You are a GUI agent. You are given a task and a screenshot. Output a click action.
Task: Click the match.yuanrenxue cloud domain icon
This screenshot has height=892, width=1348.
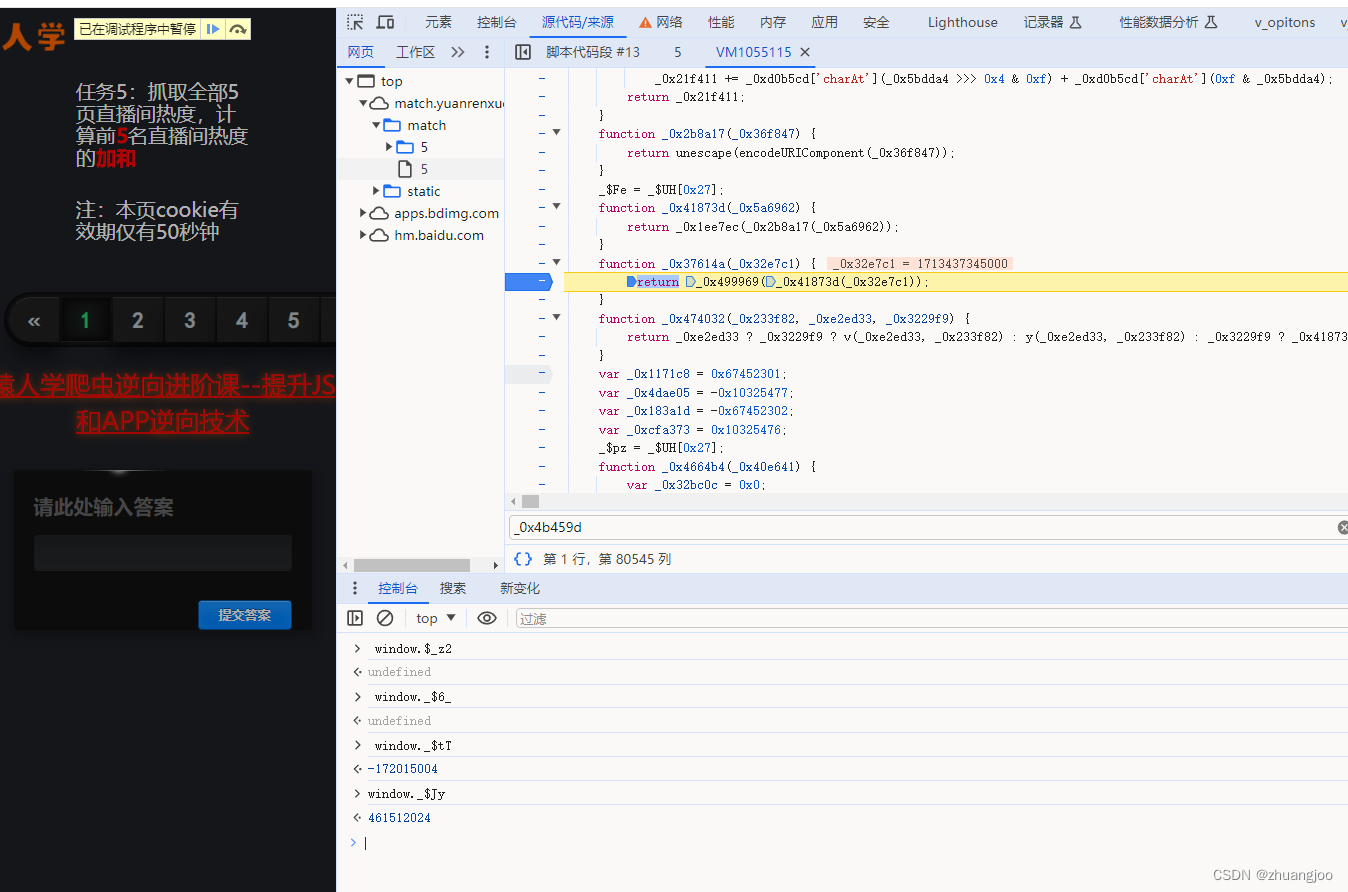tap(379, 103)
